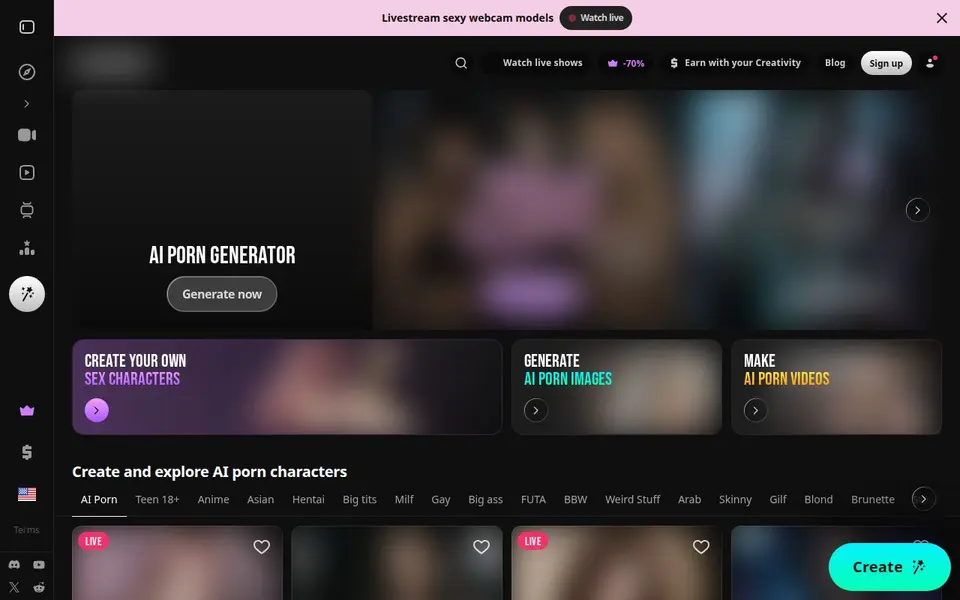Screen dimensions: 960x600
Task: Favorite the second character card via heart
Action: 481,547
